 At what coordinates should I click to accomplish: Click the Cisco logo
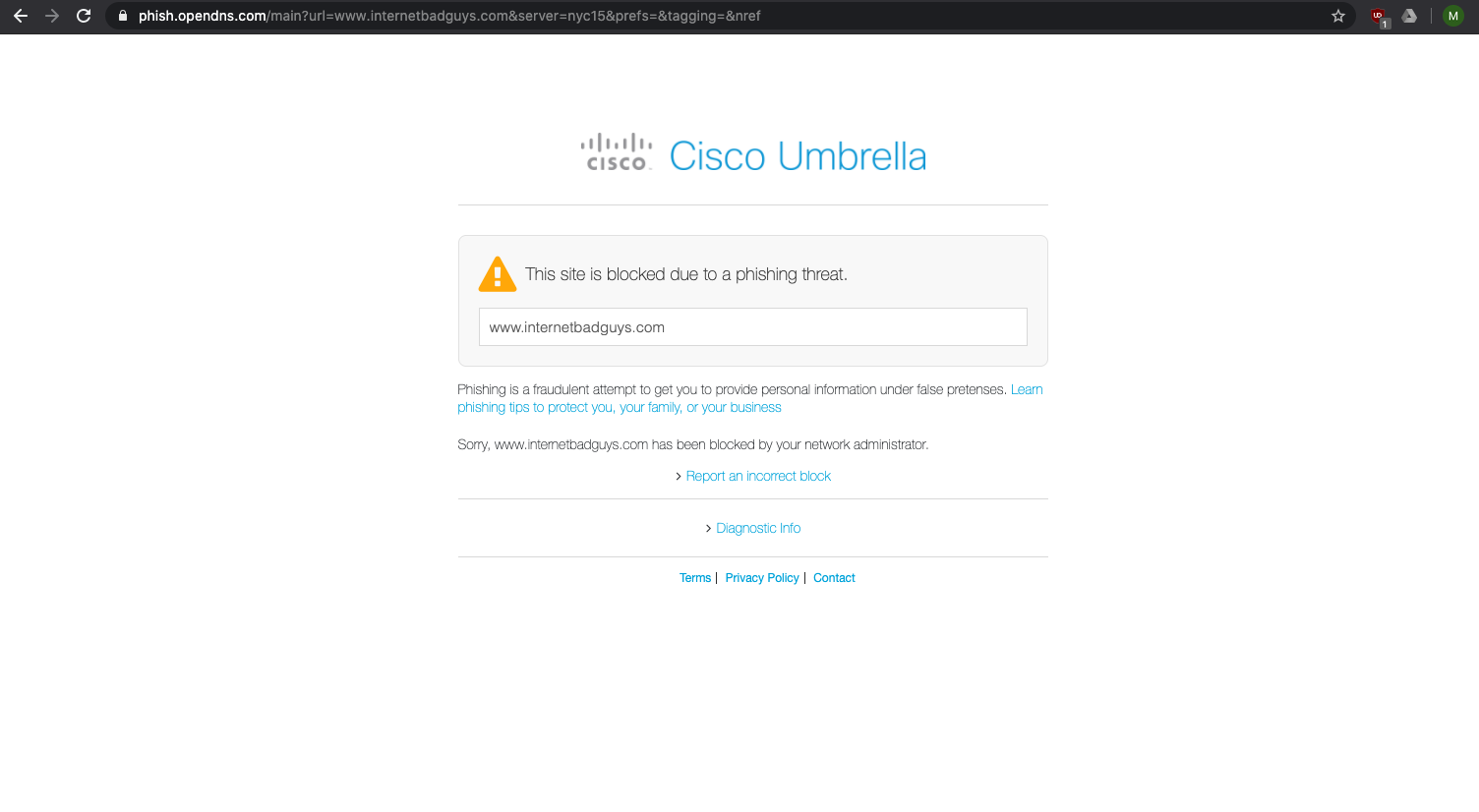tap(617, 152)
